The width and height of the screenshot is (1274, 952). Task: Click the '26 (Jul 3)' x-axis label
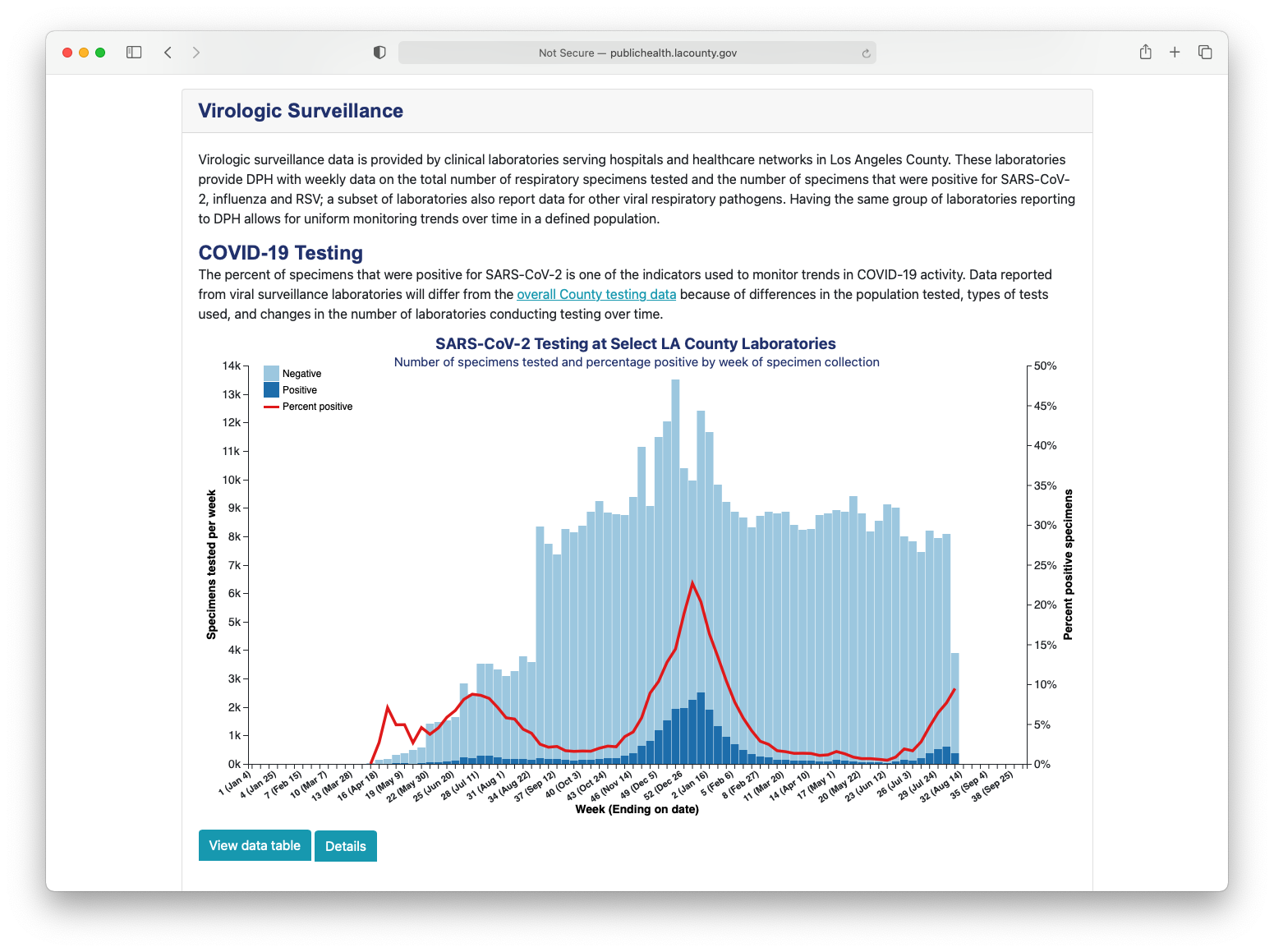pos(894,784)
